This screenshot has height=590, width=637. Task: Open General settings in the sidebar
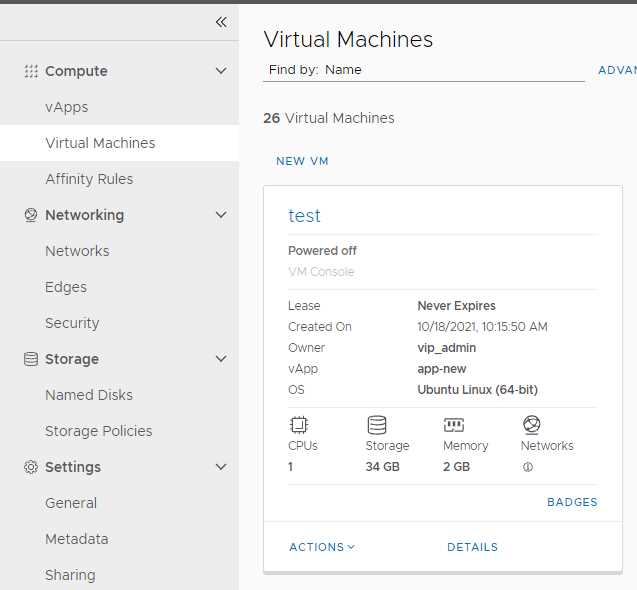71,503
